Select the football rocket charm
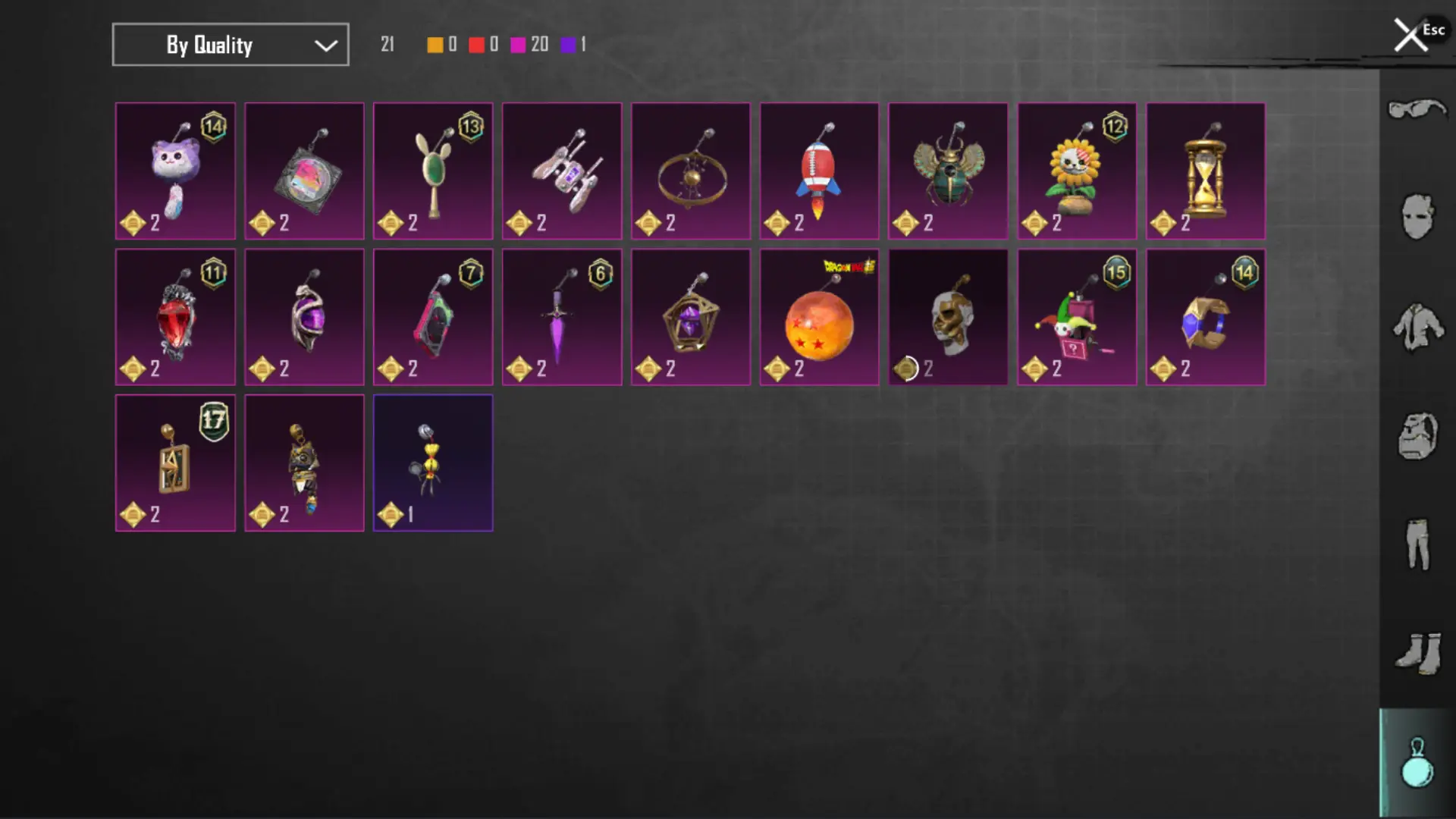 (819, 171)
